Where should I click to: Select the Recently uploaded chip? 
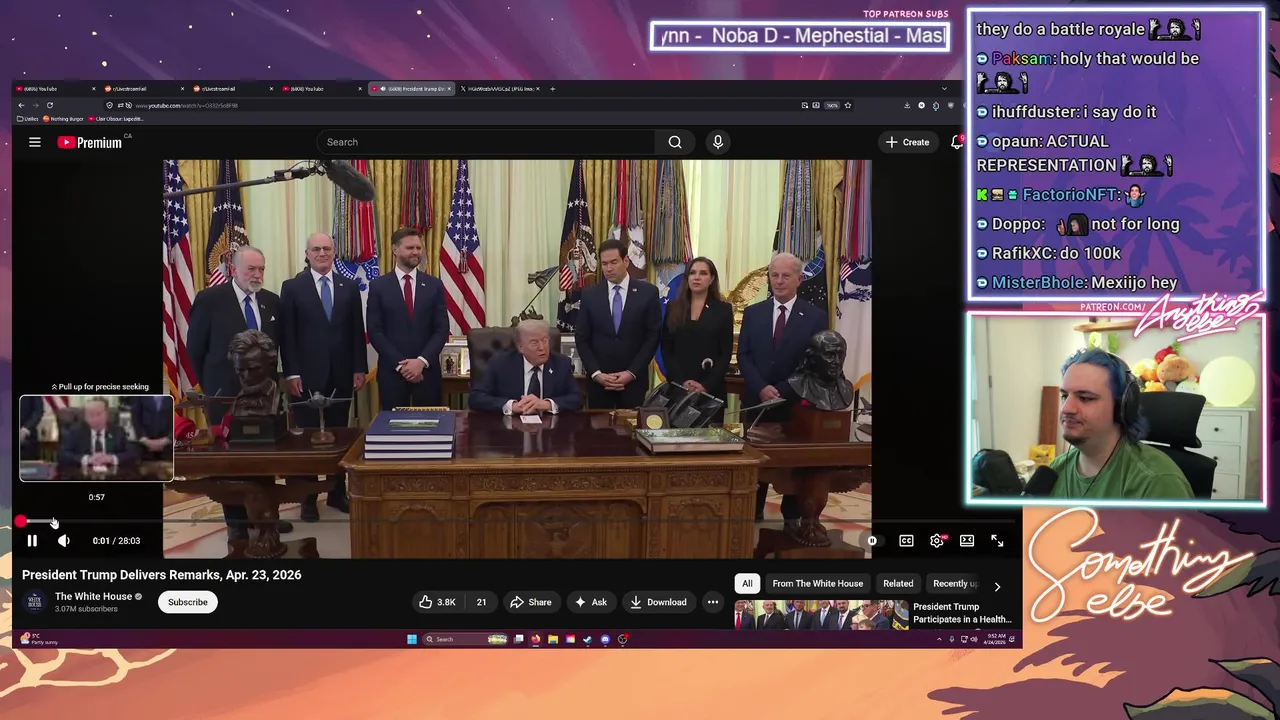[x=955, y=583]
